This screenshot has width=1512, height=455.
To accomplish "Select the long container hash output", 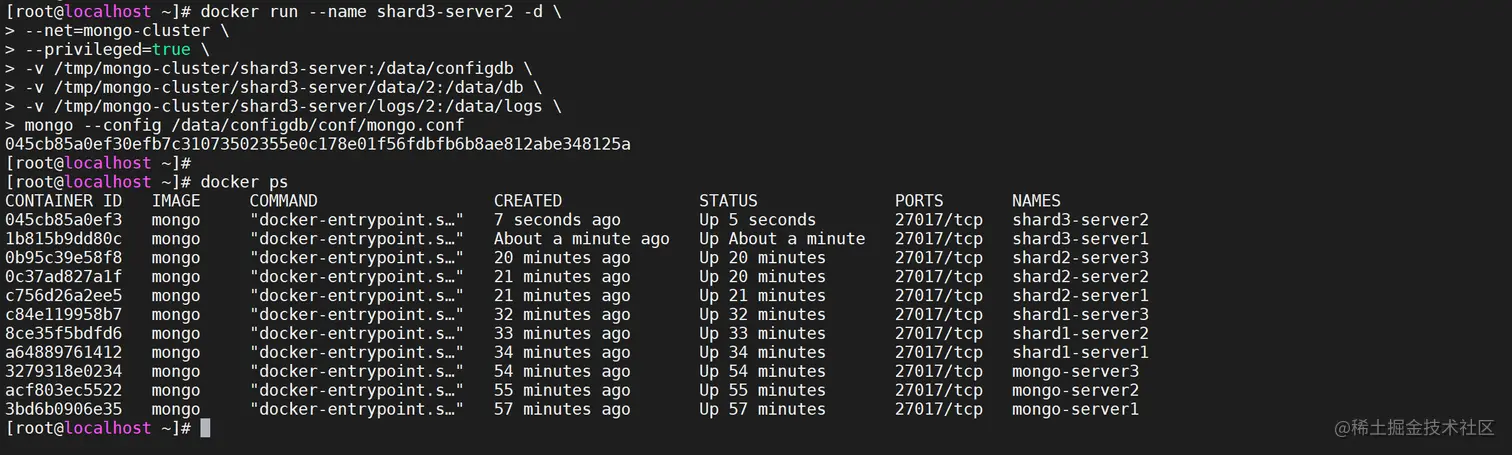I will (318, 144).
